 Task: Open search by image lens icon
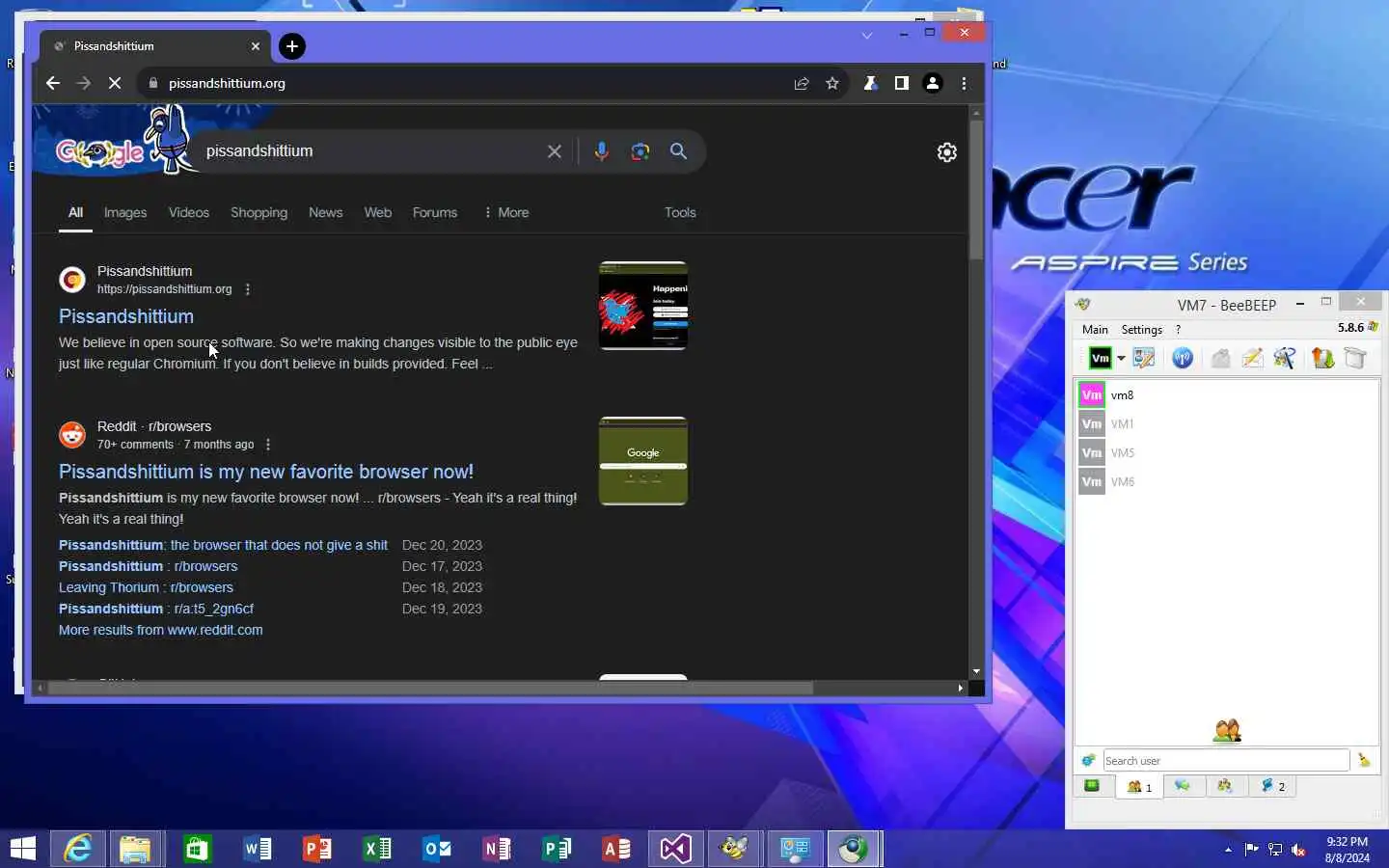click(x=640, y=151)
